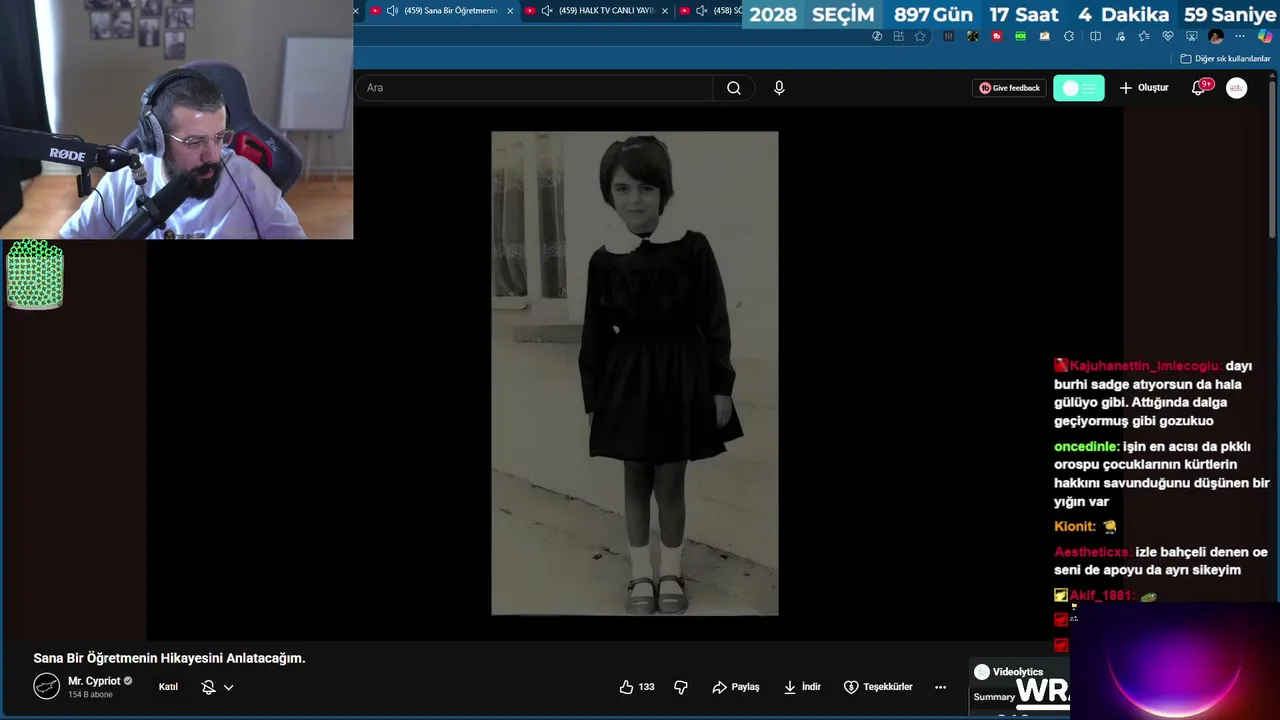
Task: Focus the Ara search field
Action: pos(535,88)
